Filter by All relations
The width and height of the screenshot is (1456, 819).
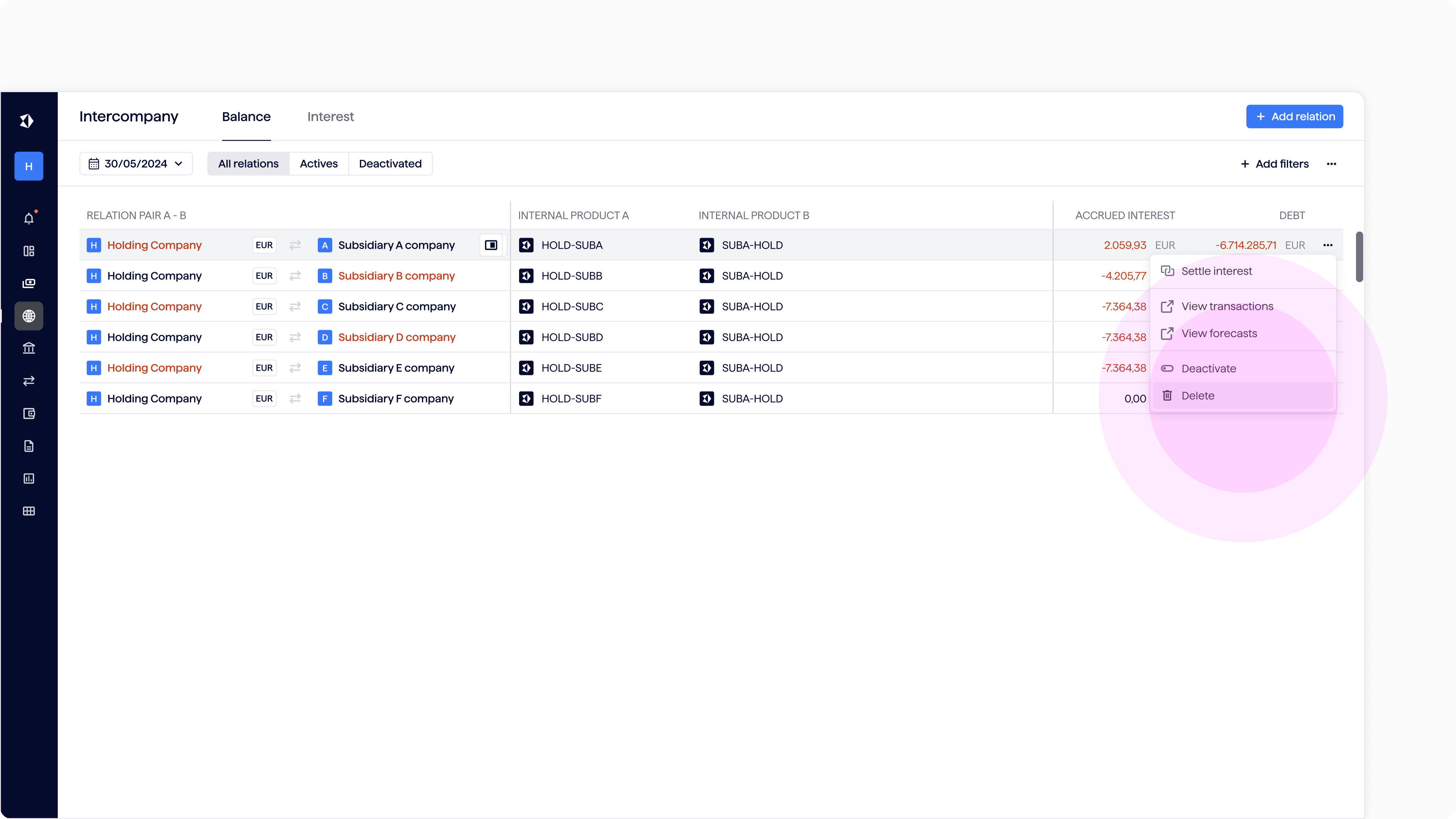point(248,164)
